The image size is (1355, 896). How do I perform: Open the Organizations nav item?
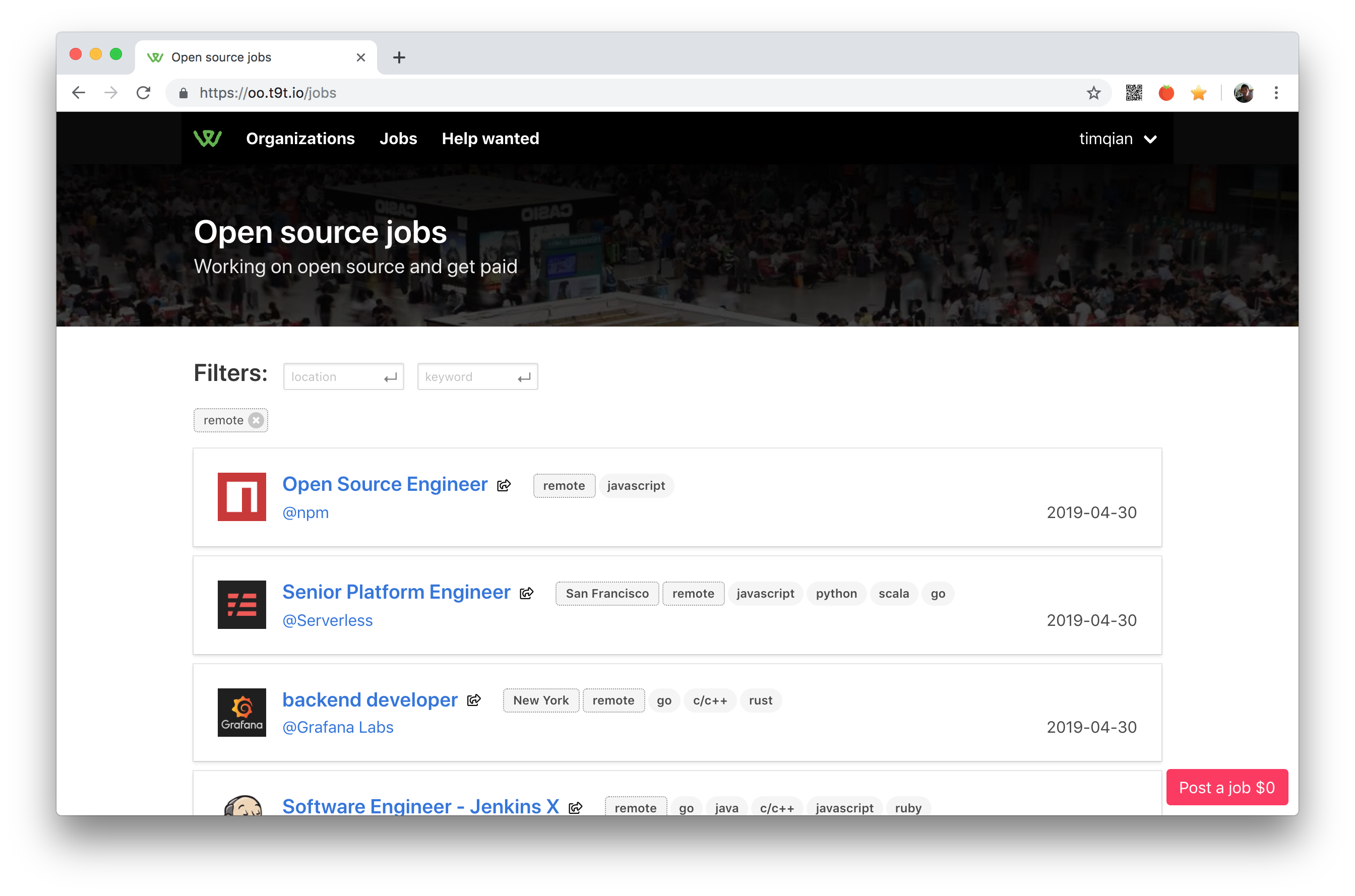click(x=300, y=139)
